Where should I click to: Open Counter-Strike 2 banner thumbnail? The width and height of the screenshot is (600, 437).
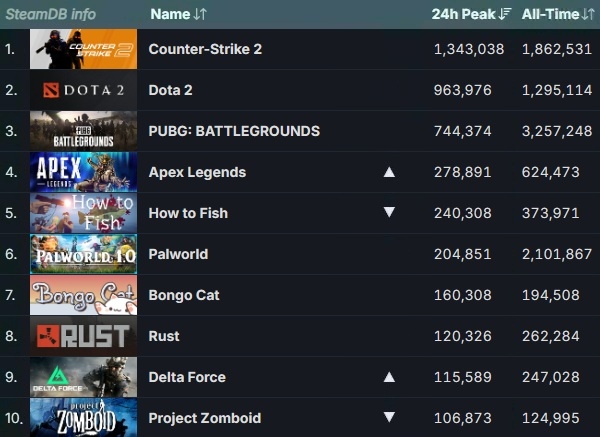tap(83, 49)
